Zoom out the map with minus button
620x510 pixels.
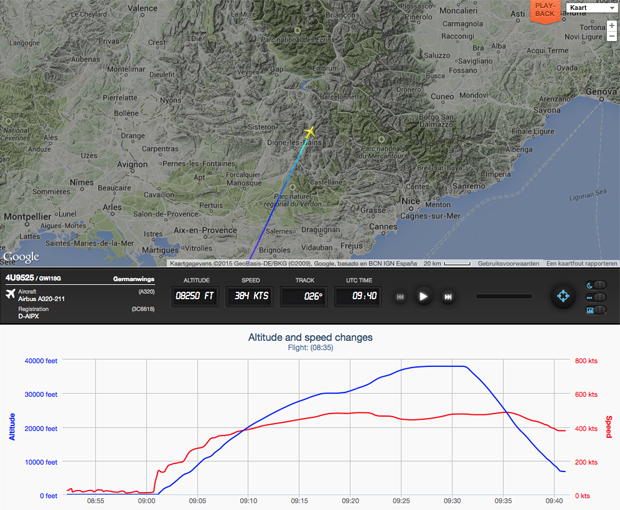pyautogui.click(x=612, y=36)
